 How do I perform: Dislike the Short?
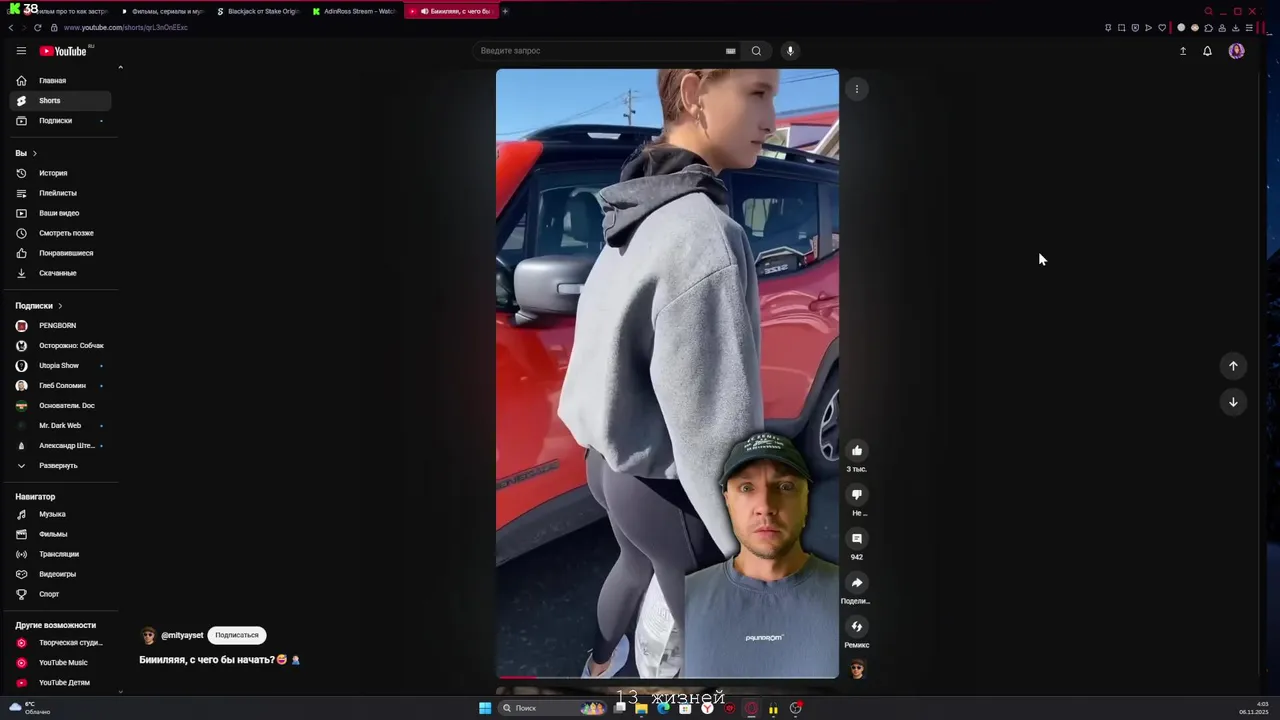(x=857, y=495)
